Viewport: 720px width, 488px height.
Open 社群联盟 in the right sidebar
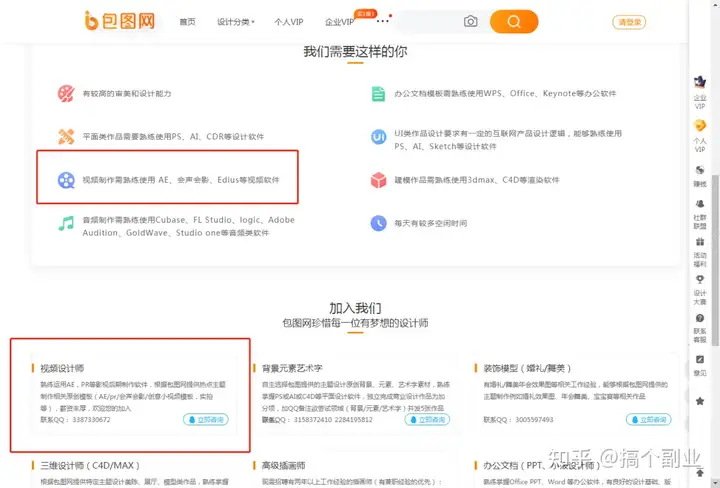tap(700, 214)
